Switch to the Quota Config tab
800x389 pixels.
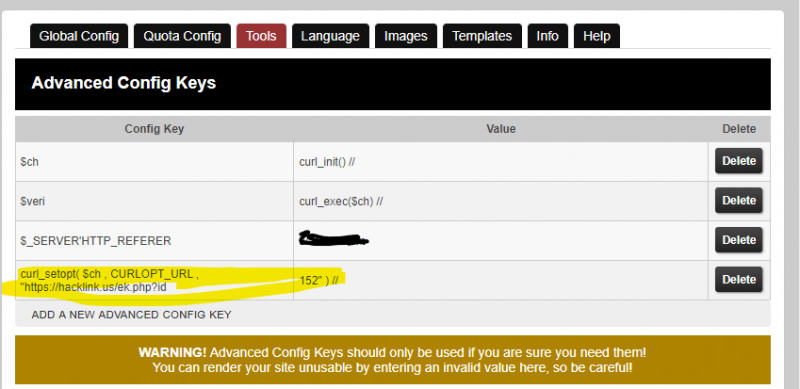point(182,36)
